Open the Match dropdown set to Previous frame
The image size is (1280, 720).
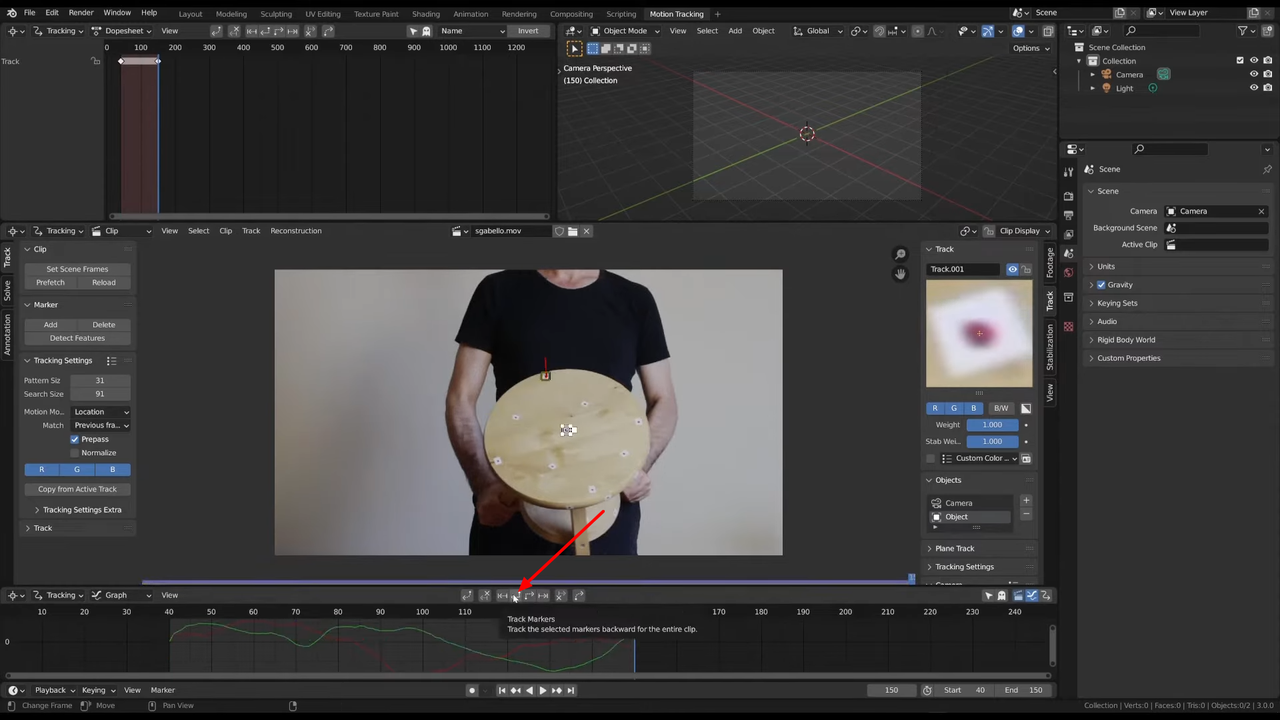click(100, 425)
